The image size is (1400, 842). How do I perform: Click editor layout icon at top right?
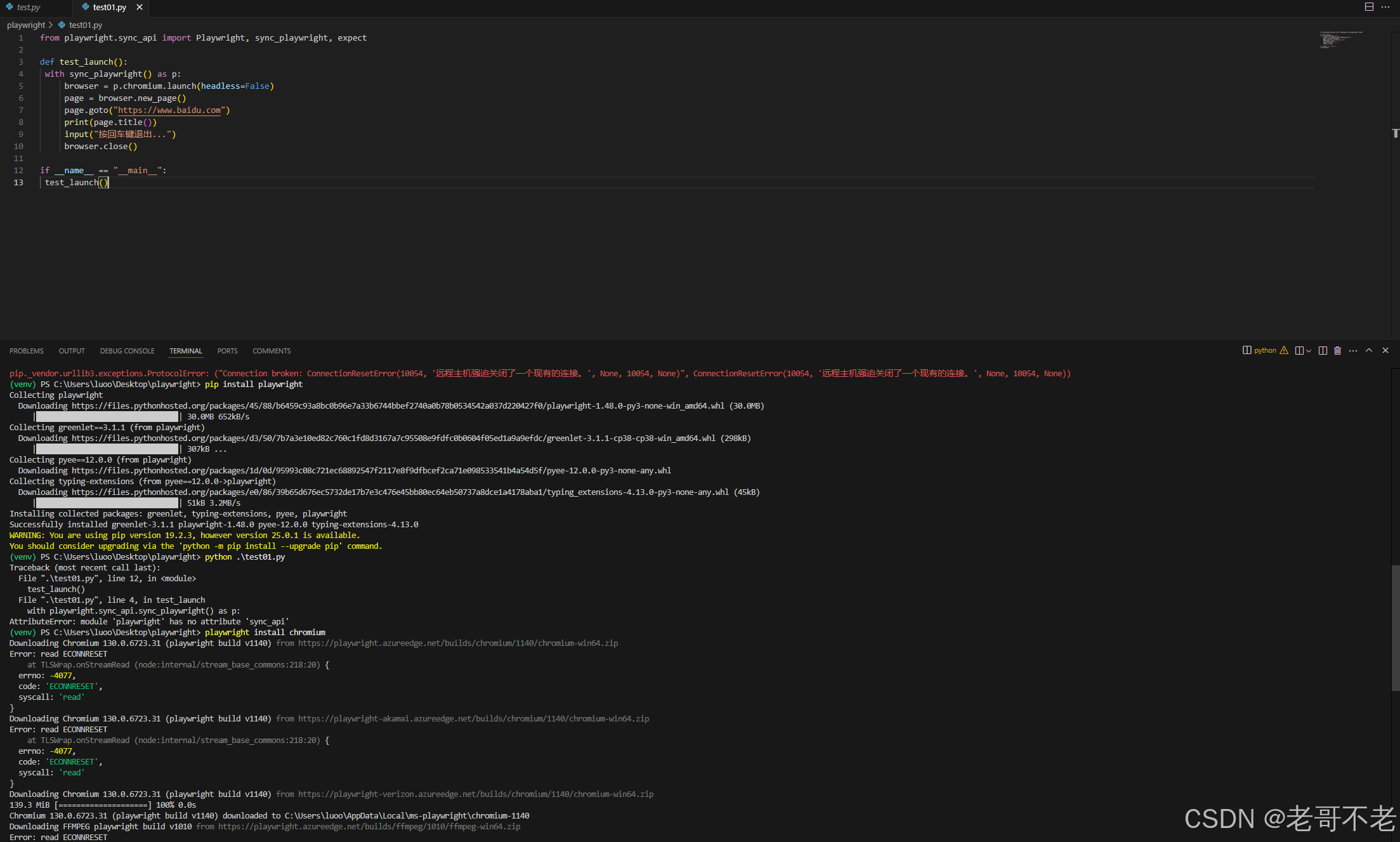coord(1369,7)
